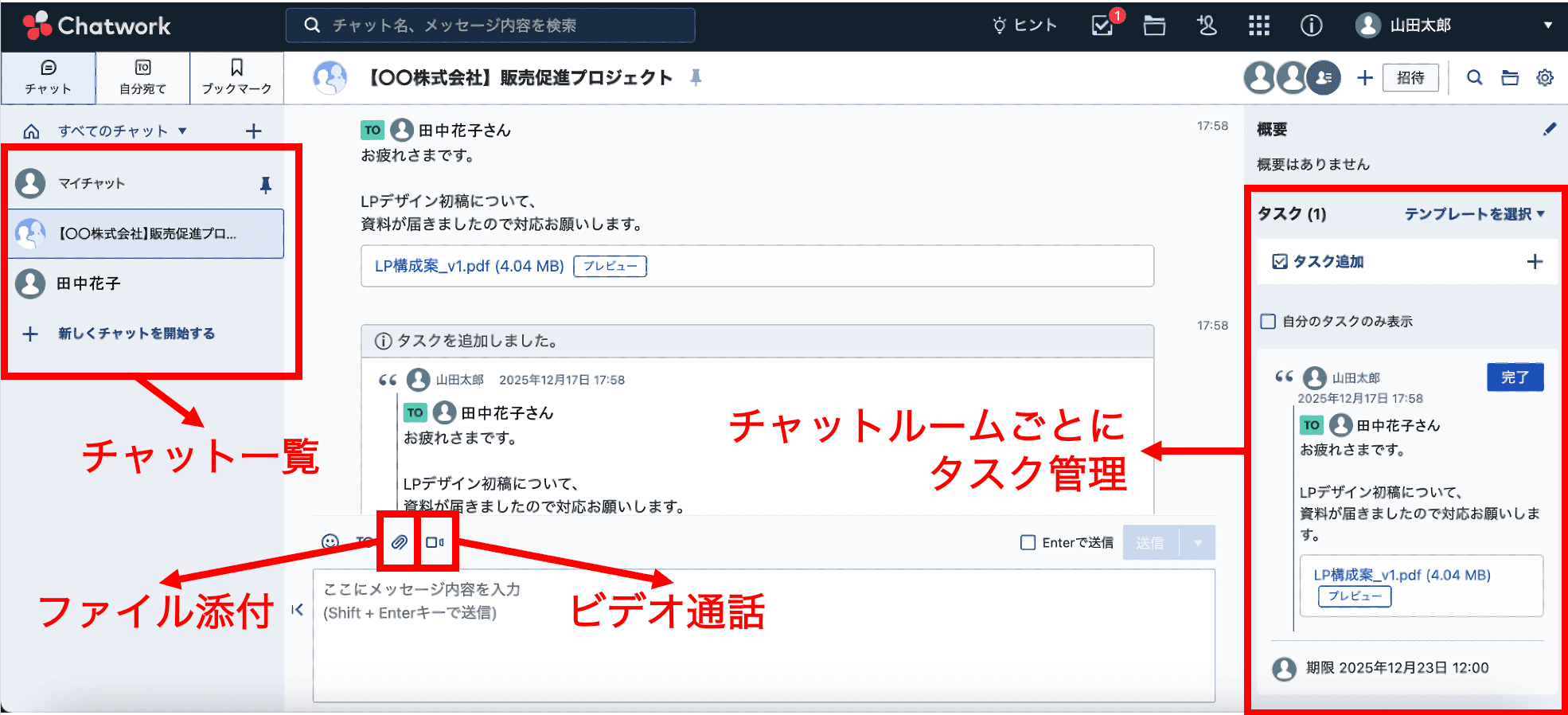Click the 送信 button

coord(1150,542)
